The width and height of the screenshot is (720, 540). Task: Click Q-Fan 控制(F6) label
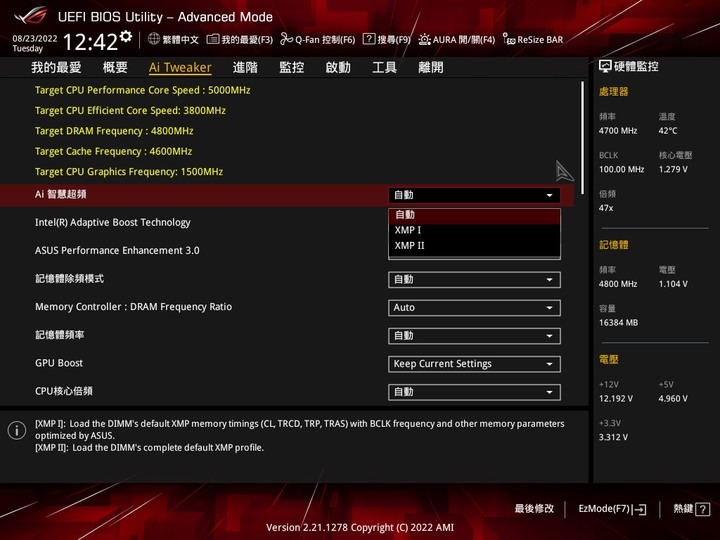[325, 40]
